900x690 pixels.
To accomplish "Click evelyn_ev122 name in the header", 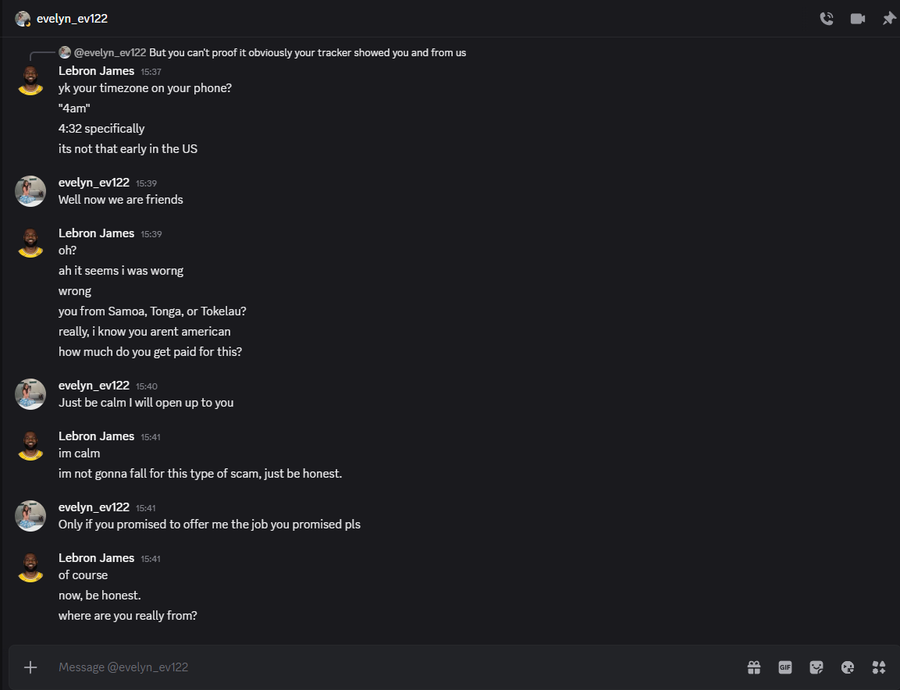I will click(72, 18).
